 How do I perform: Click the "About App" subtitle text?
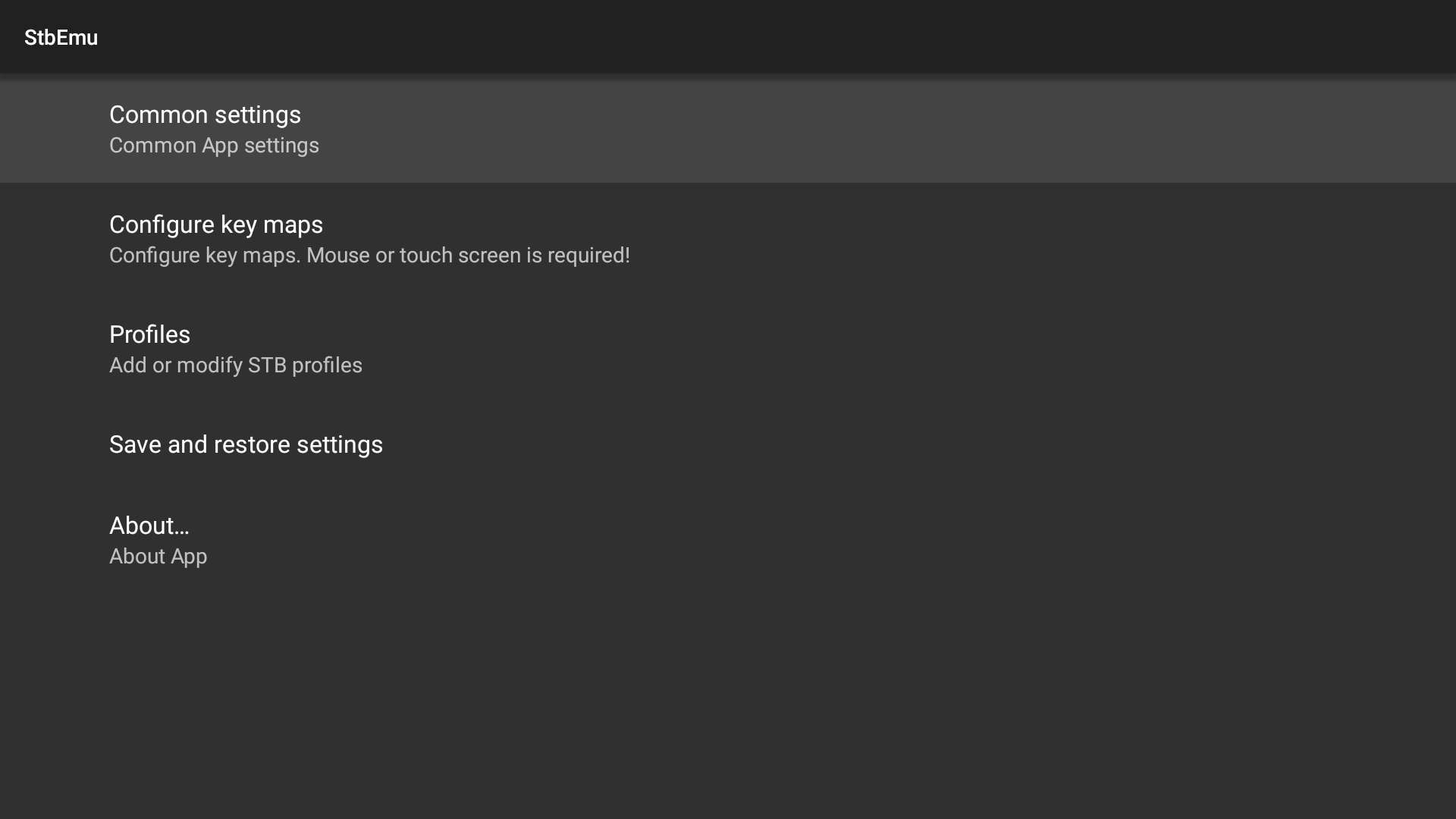point(158,557)
